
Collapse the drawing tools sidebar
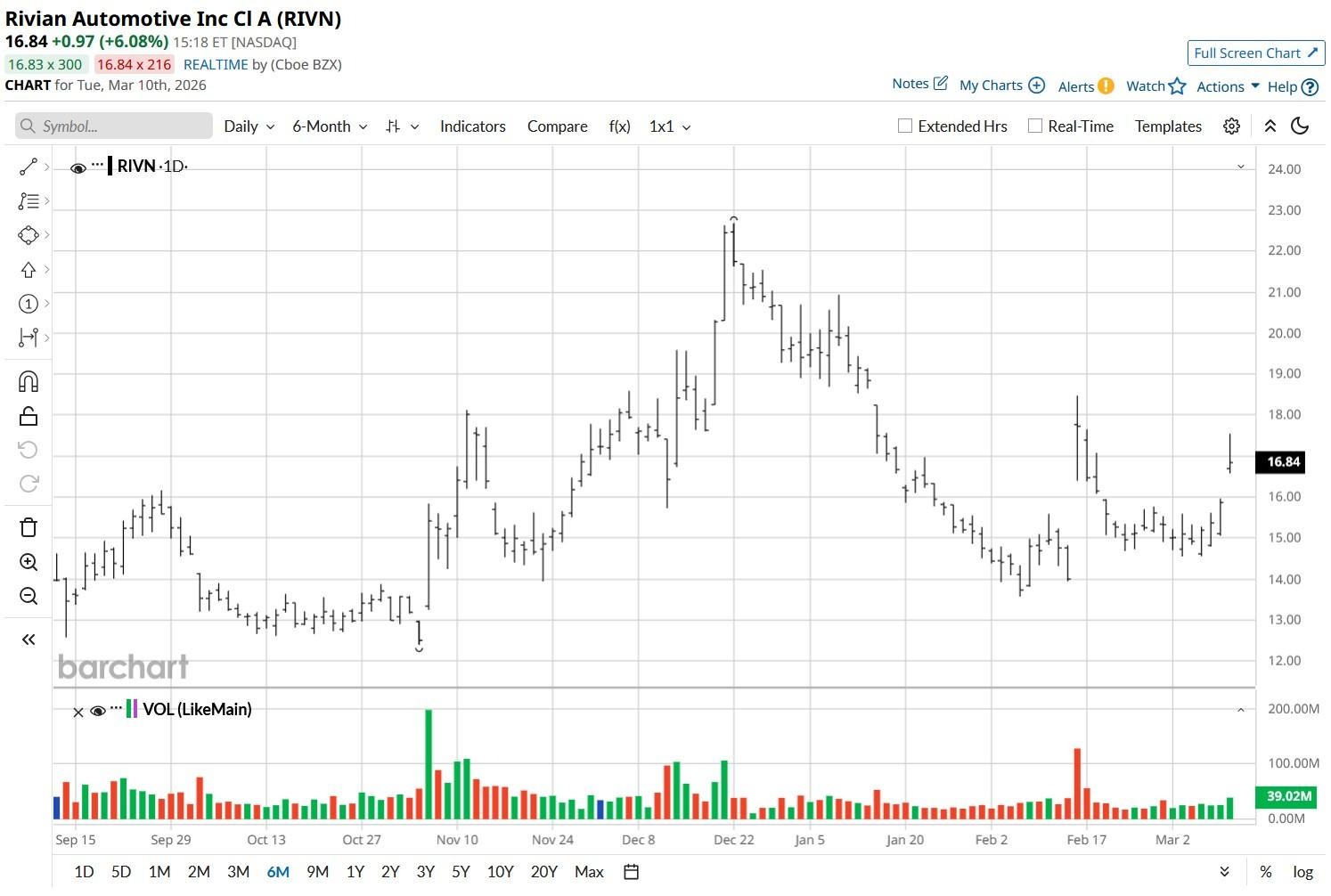coord(28,639)
